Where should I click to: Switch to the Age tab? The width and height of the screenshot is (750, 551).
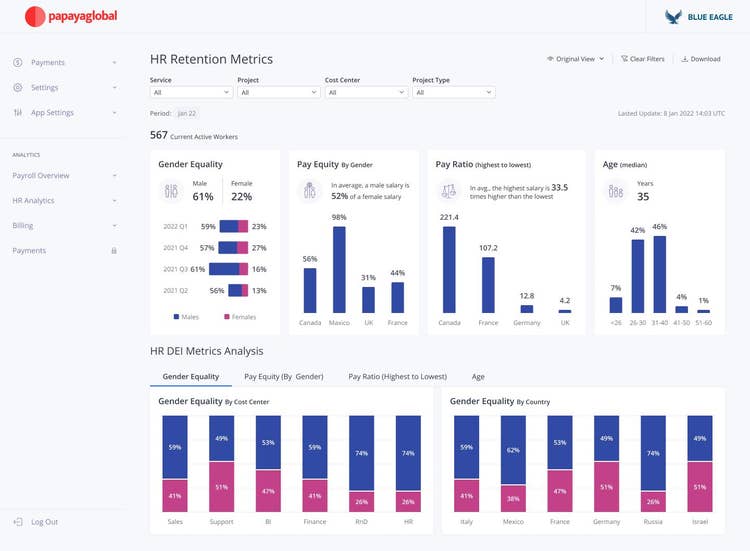[x=478, y=376]
